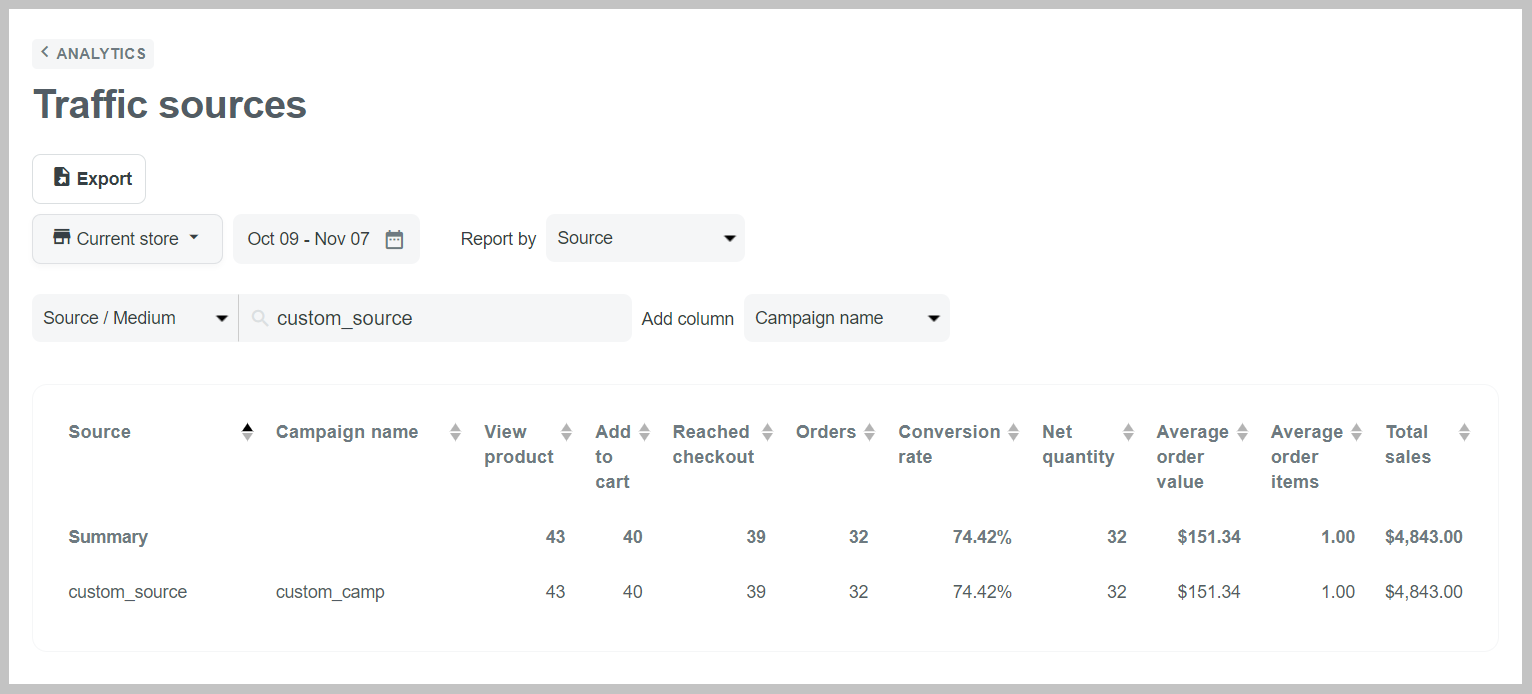Sort by Conversion rate column arrows
This screenshot has width=1532, height=694.
pos(1013,432)
